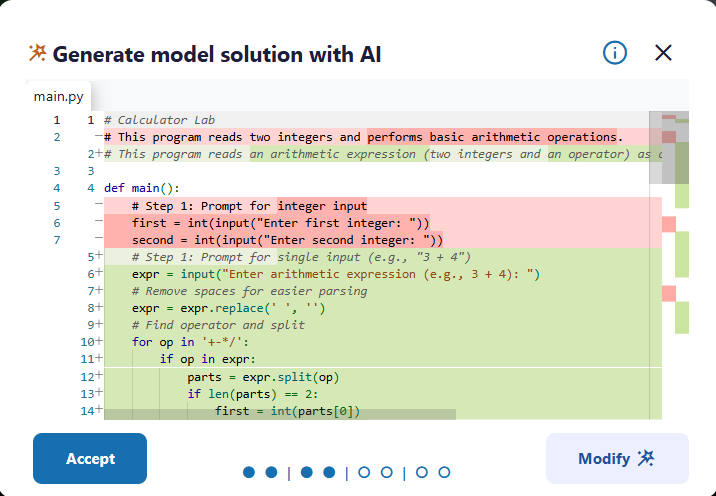Select the third filled pagination dot
Screen dimensions: 716x496
pos(306,472)
